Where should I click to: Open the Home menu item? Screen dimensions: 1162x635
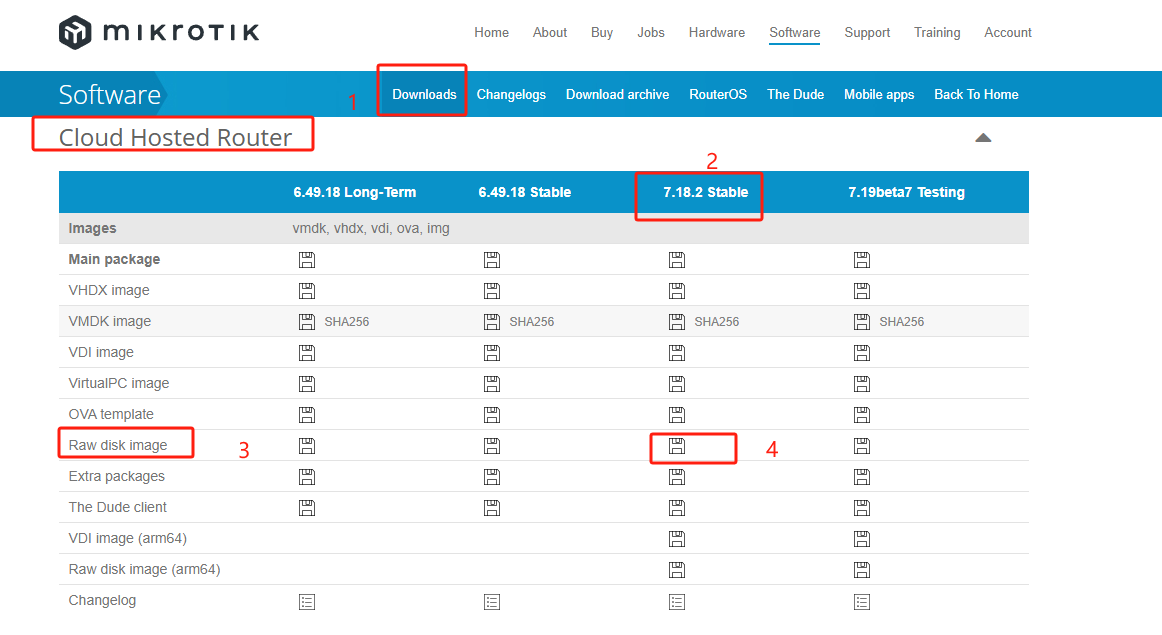491,33
